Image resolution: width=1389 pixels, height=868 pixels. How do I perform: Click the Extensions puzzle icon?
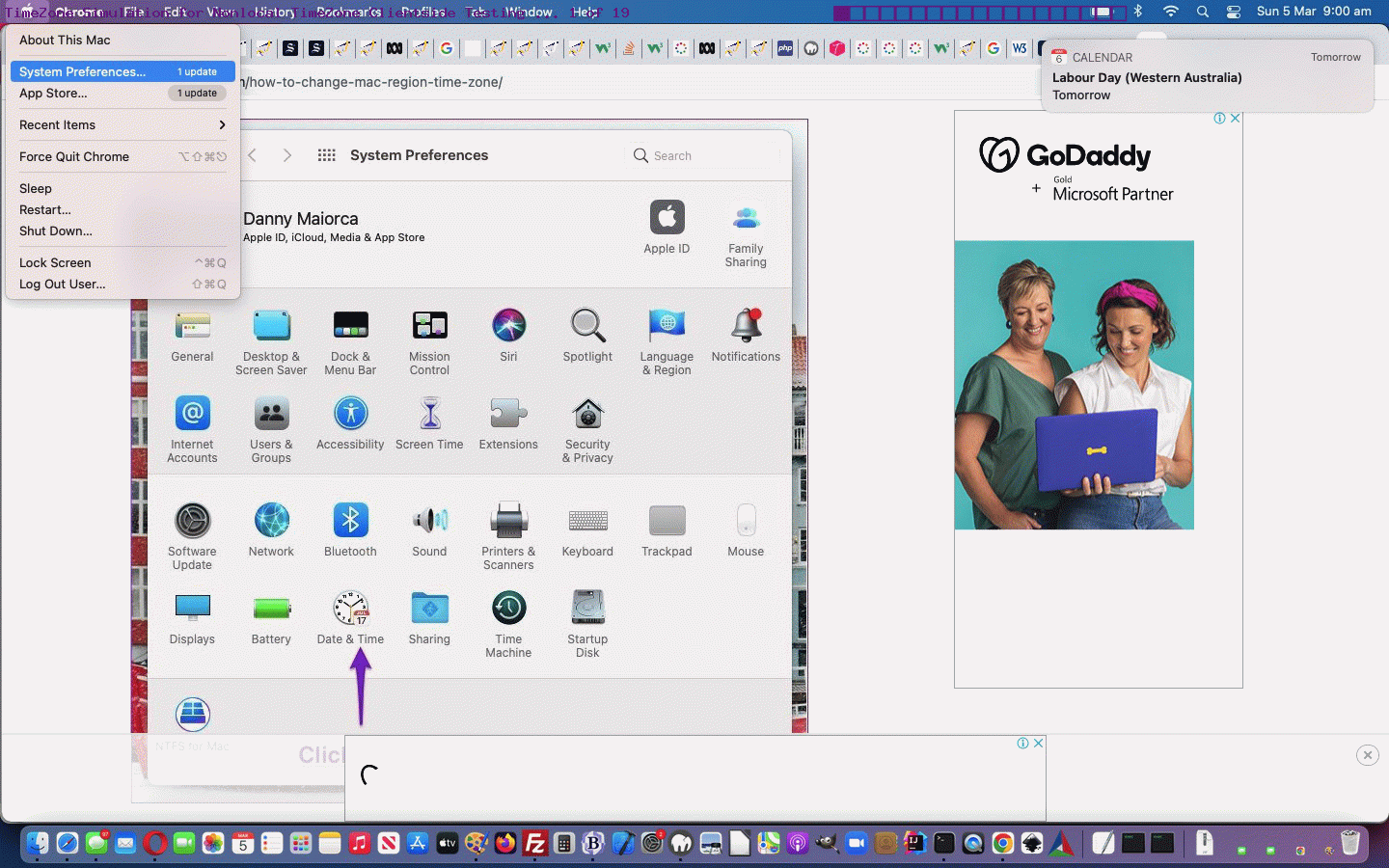click(x=508, y=414)
